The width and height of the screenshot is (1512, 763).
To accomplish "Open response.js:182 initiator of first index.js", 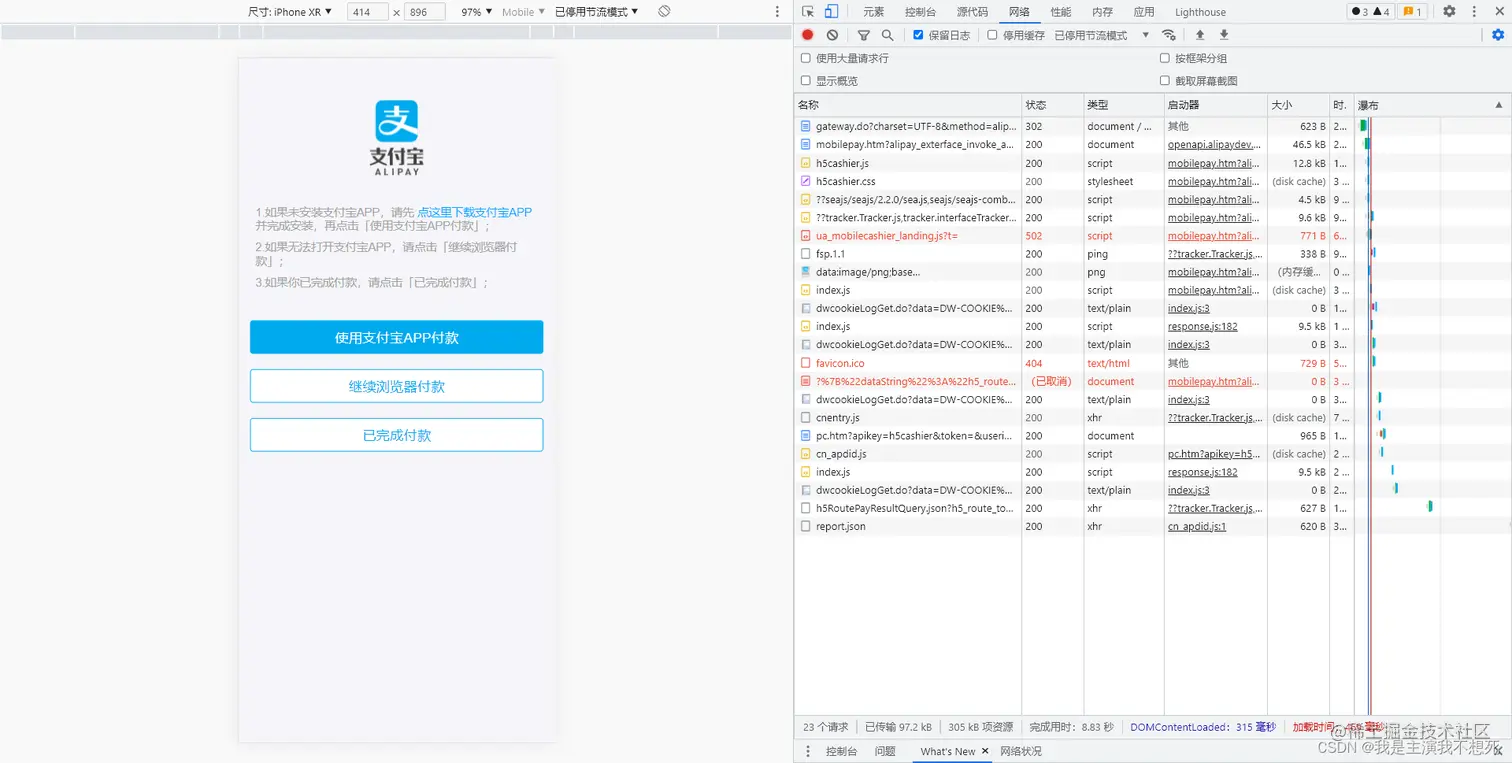I will pyautogui.click(x=1202, y=327).
